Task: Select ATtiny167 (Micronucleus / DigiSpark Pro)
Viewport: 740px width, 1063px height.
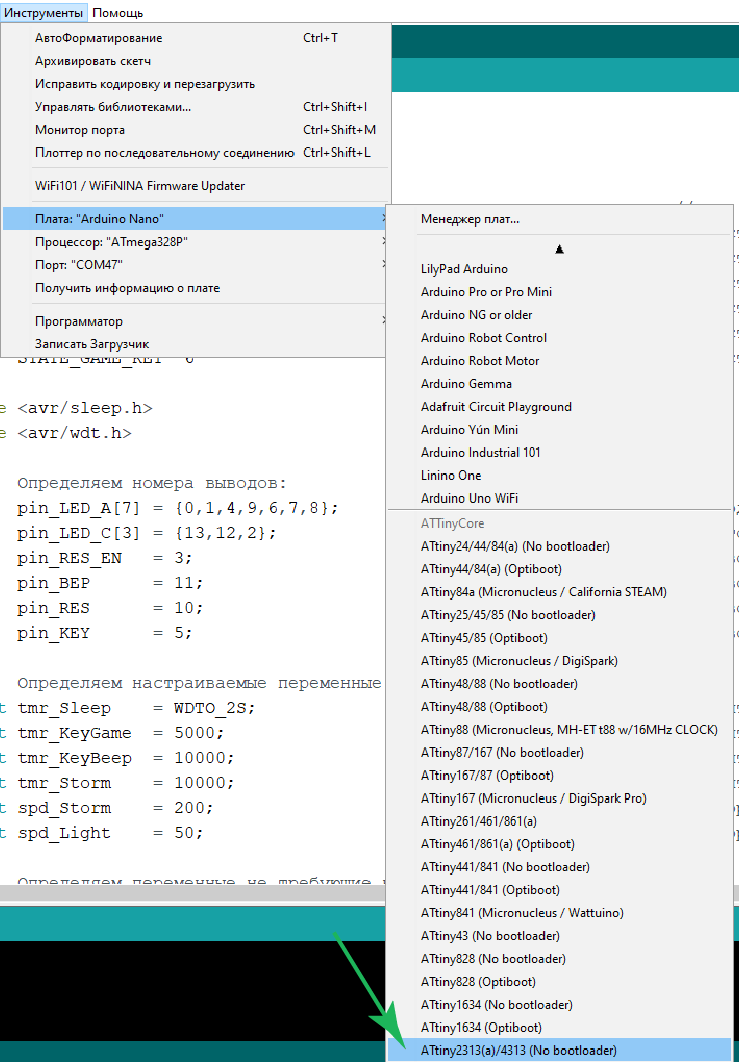Action: point(560,799)
